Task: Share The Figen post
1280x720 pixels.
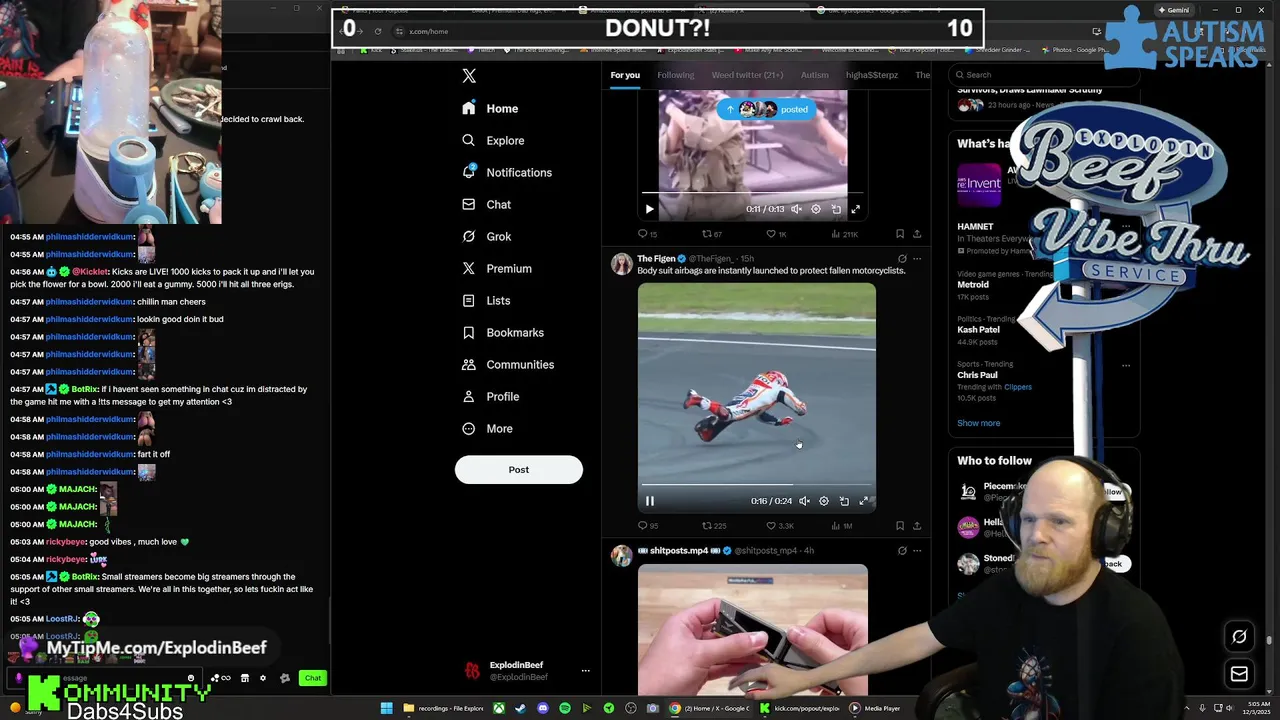Action: (917, 526)
